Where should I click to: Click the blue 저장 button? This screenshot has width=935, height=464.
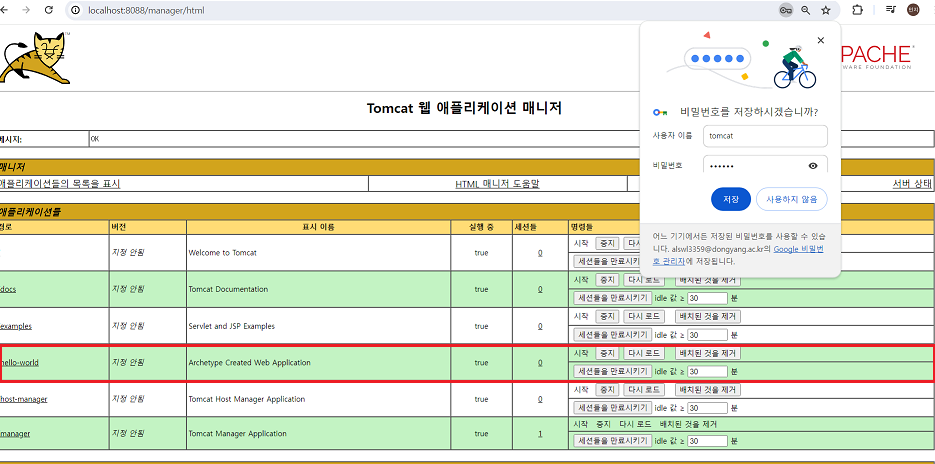[x=731, y=199]
